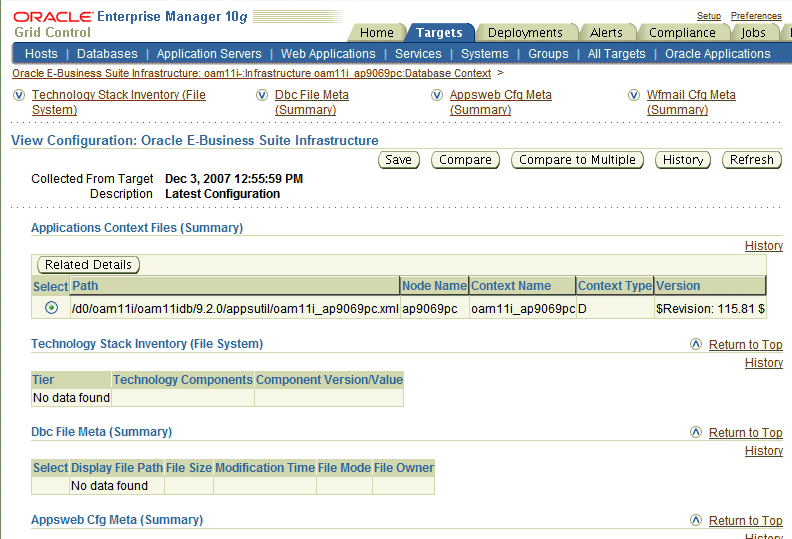This screenshot has height=539, width=792.
Task: Click the Modification Time column header
Action: tap(265, 468)
